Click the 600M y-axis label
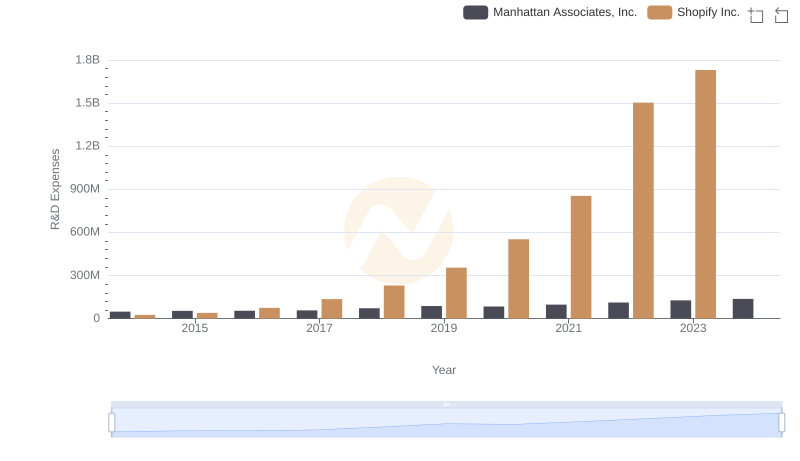This screenshot has width=800, height=461. pos(85,232)
